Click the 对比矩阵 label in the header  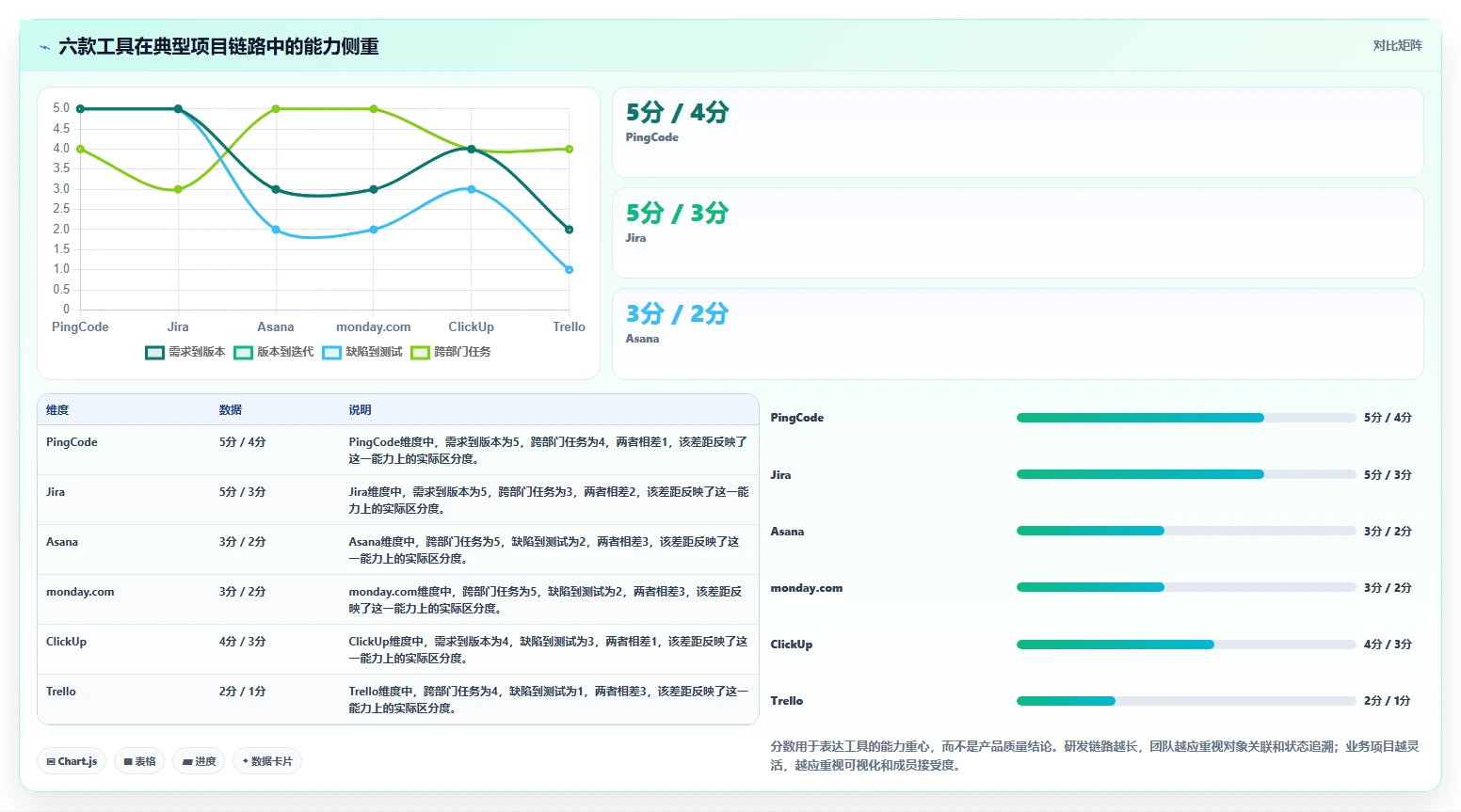(x=1397, y=45)
